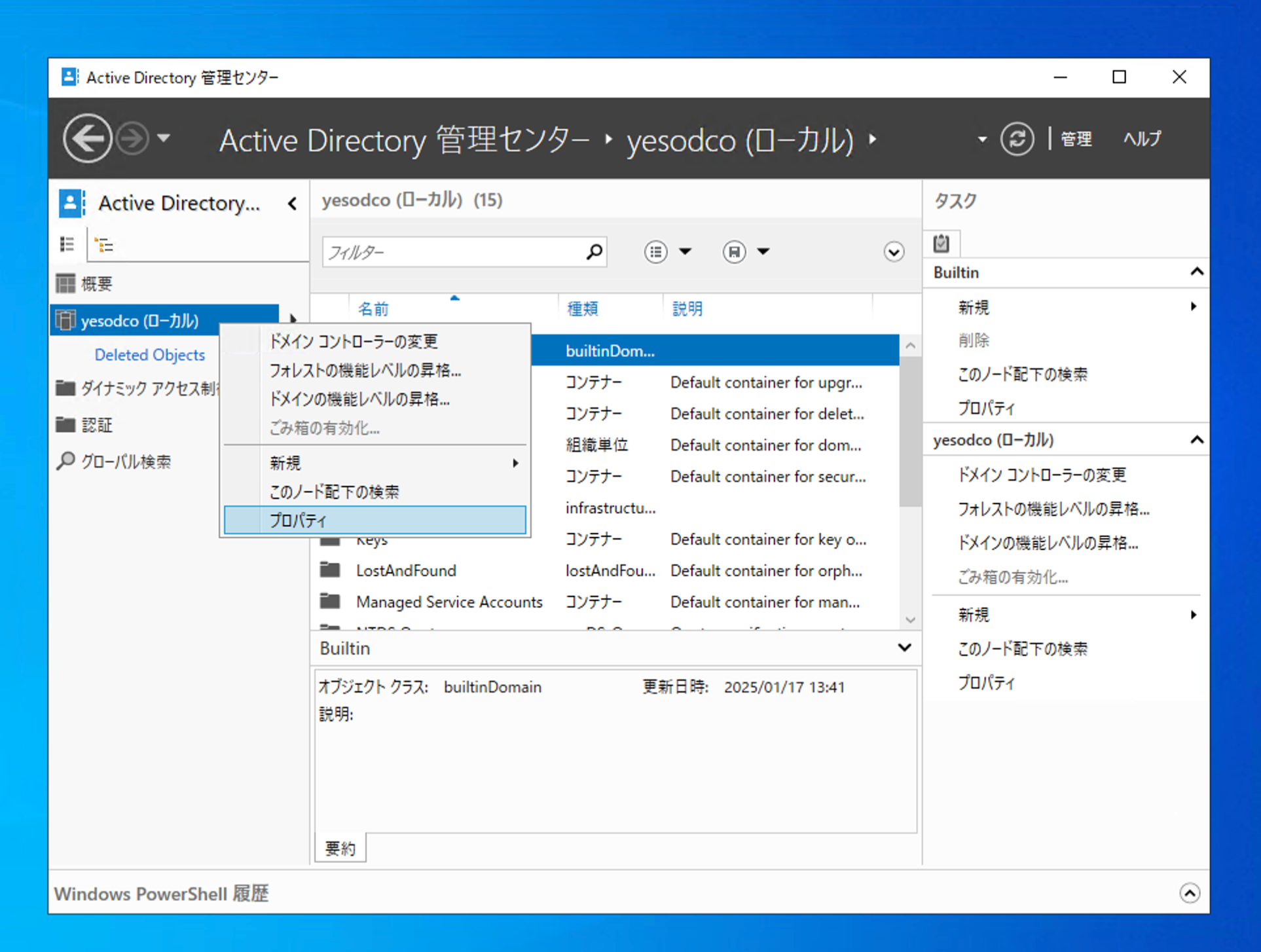
Task: Choose このノード配下の検索 in context menu
Action: (375, 492)
